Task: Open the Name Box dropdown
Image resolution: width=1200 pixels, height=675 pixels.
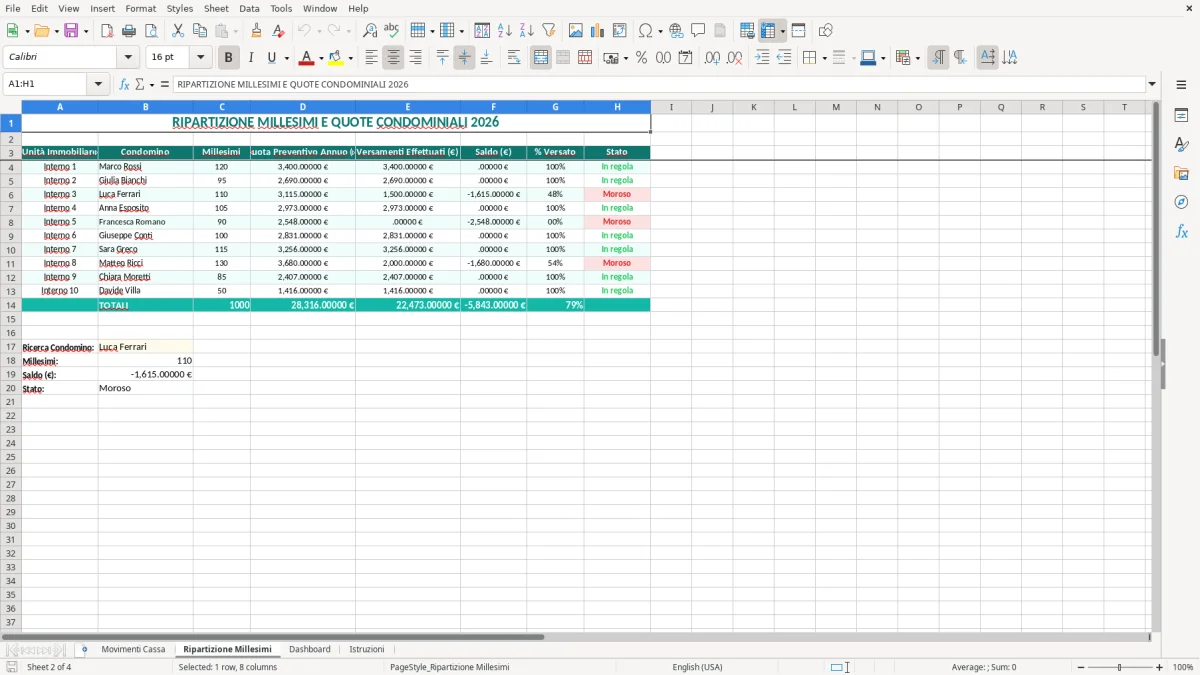Action: 99,84
